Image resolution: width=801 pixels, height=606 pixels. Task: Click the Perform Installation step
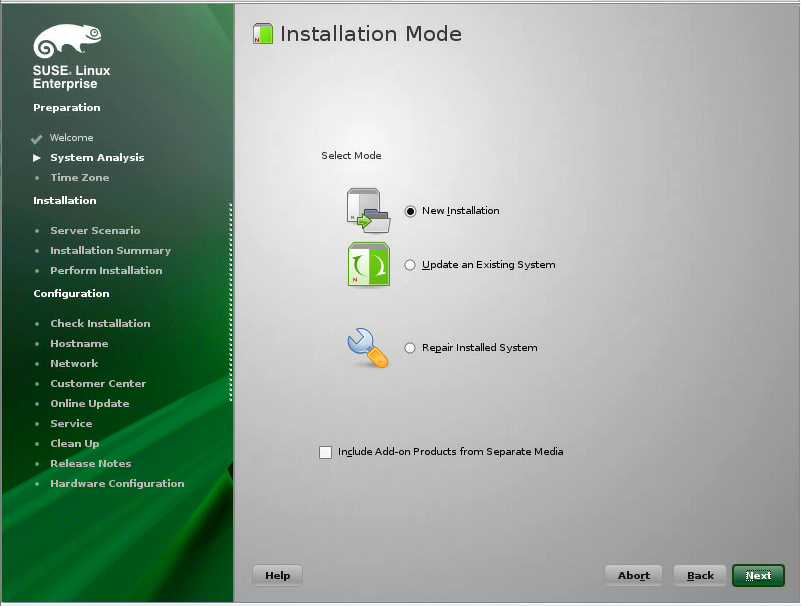[106, 270]
